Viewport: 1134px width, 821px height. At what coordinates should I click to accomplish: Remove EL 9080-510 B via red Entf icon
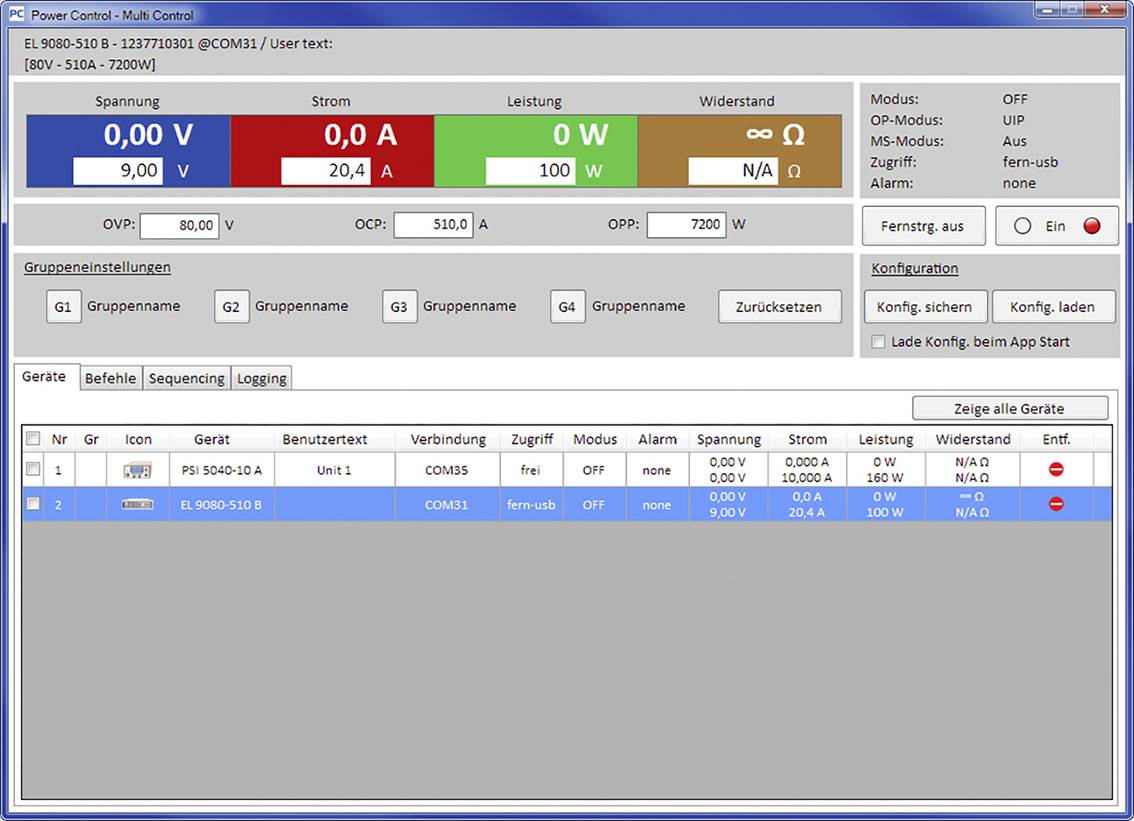point(1058,504)
